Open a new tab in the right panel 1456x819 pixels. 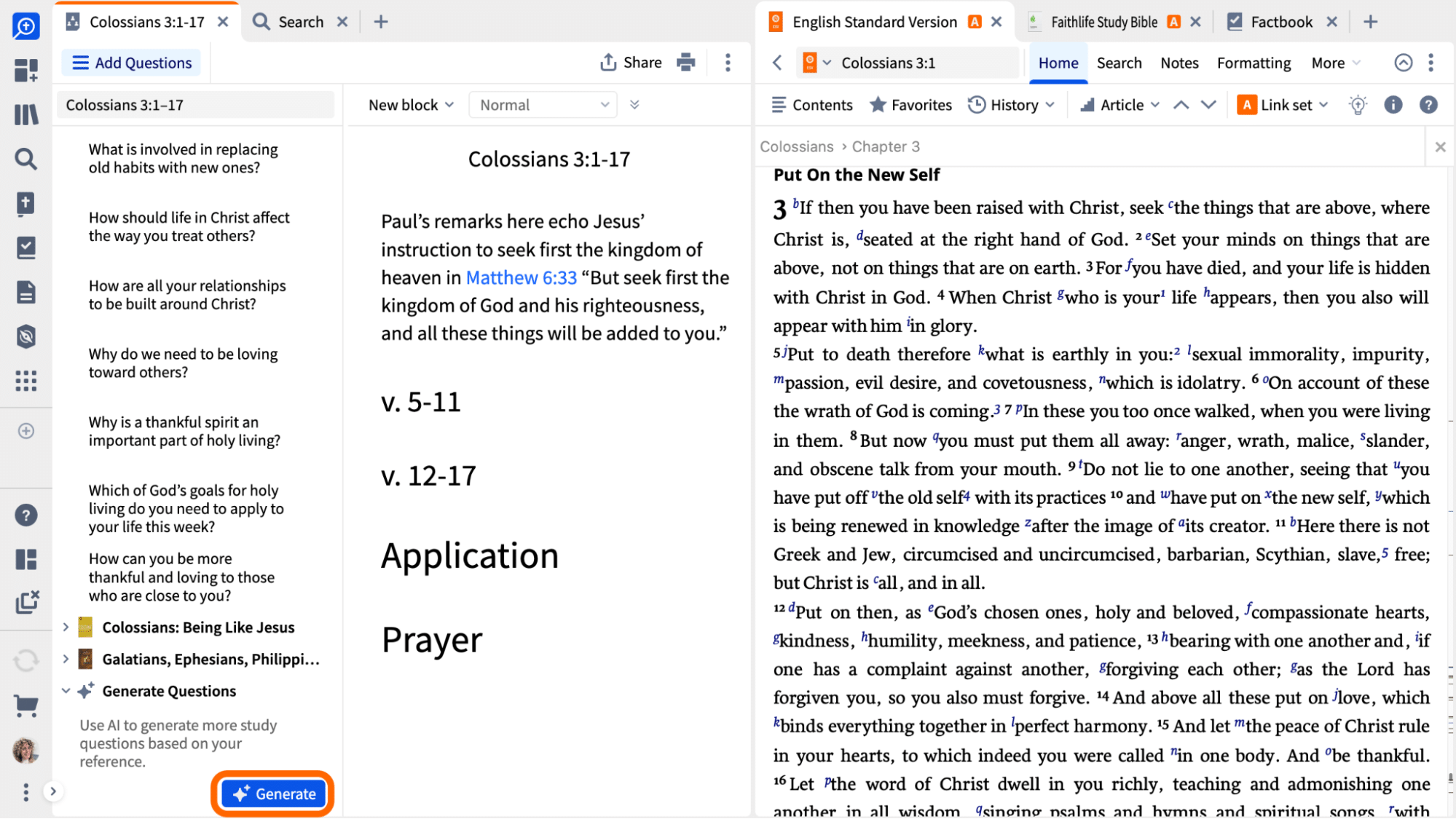[x=1370, y=22]
